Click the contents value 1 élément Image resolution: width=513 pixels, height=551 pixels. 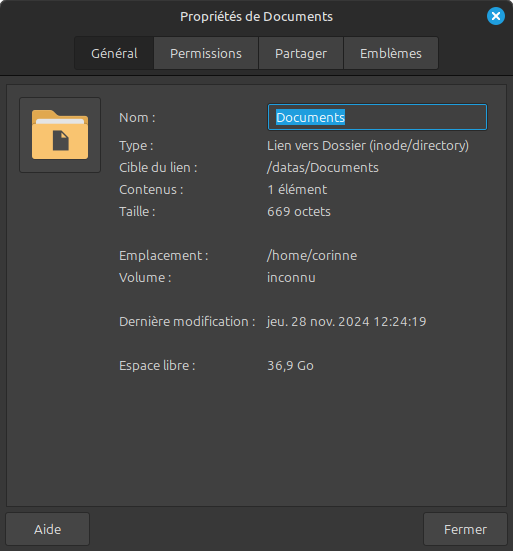[x=297, y=190]
